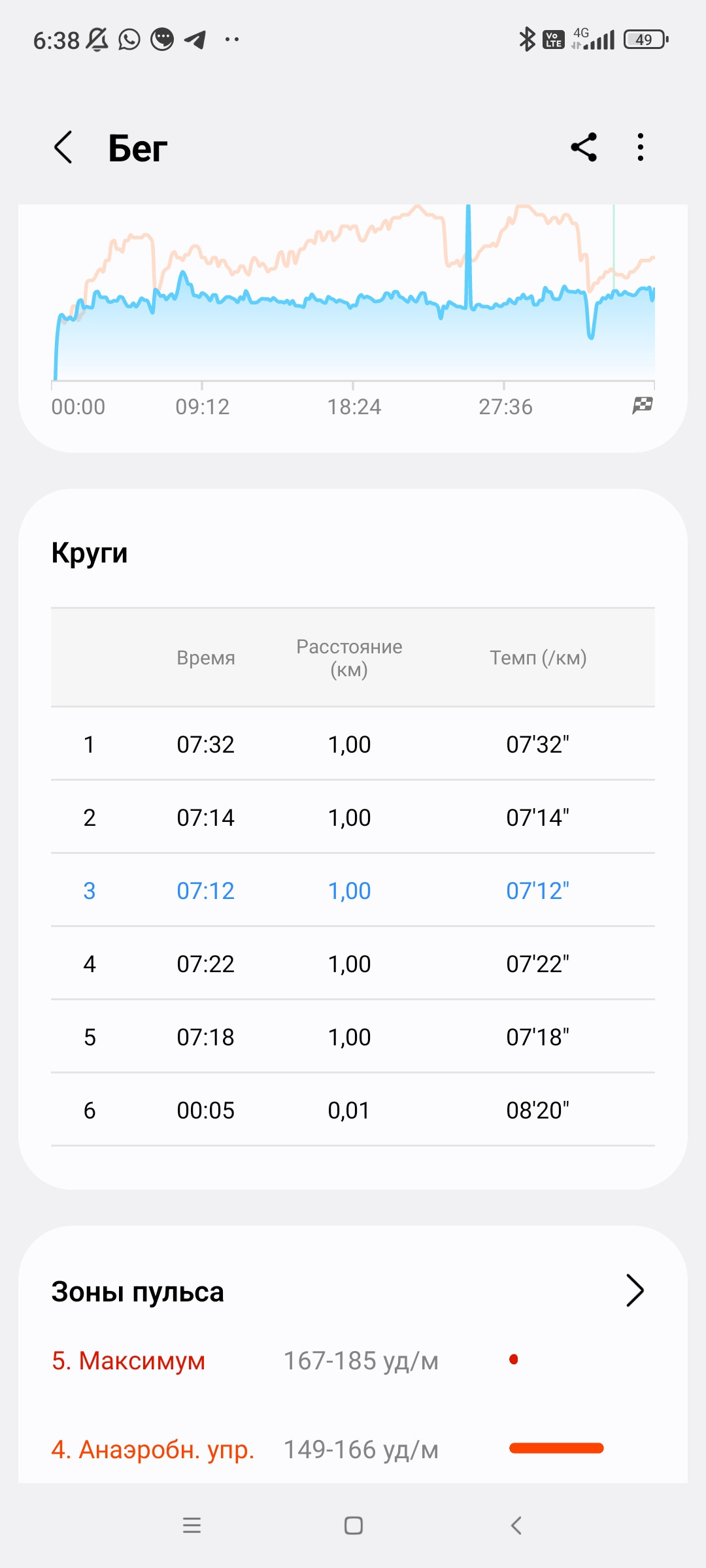Tap lap 6 pace value 08'20"
This screenshot has height=1568, width=706.
pos(538,1110)
